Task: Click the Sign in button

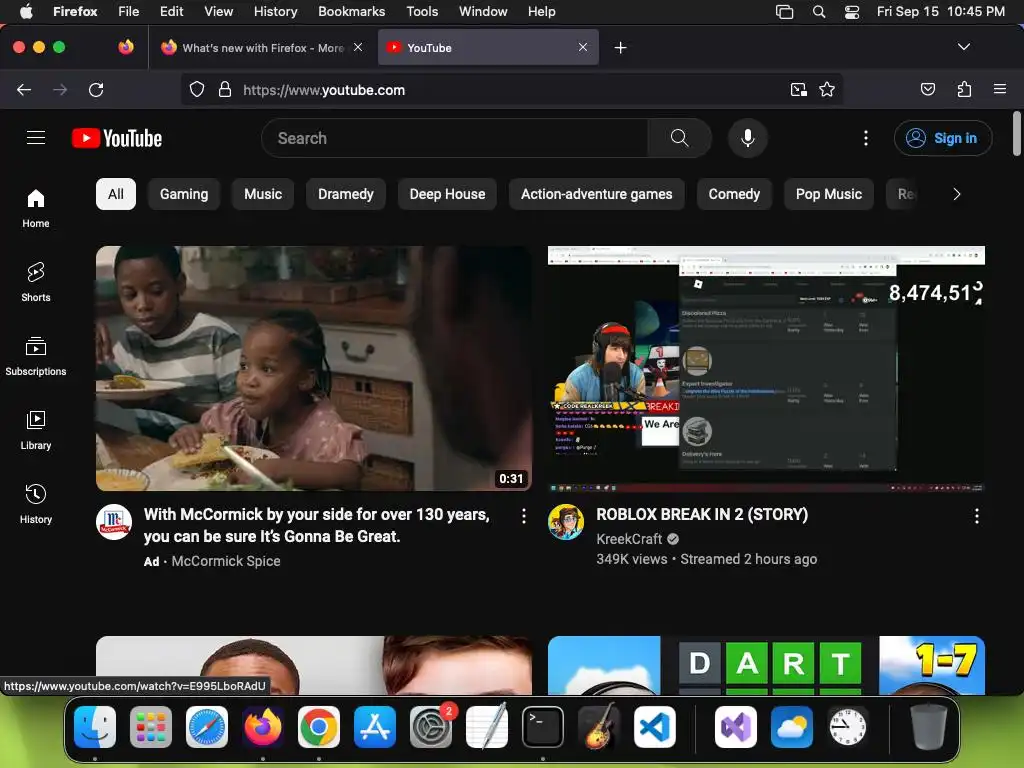Action: [x=943, y=138]
